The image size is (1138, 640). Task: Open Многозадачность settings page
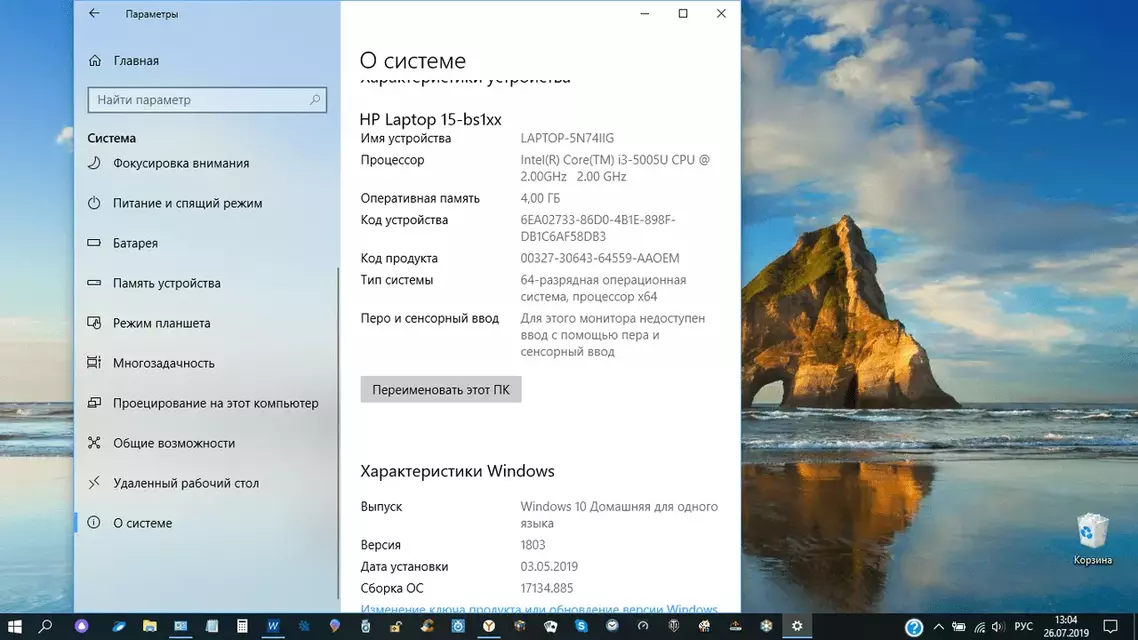tap(163, 363)
